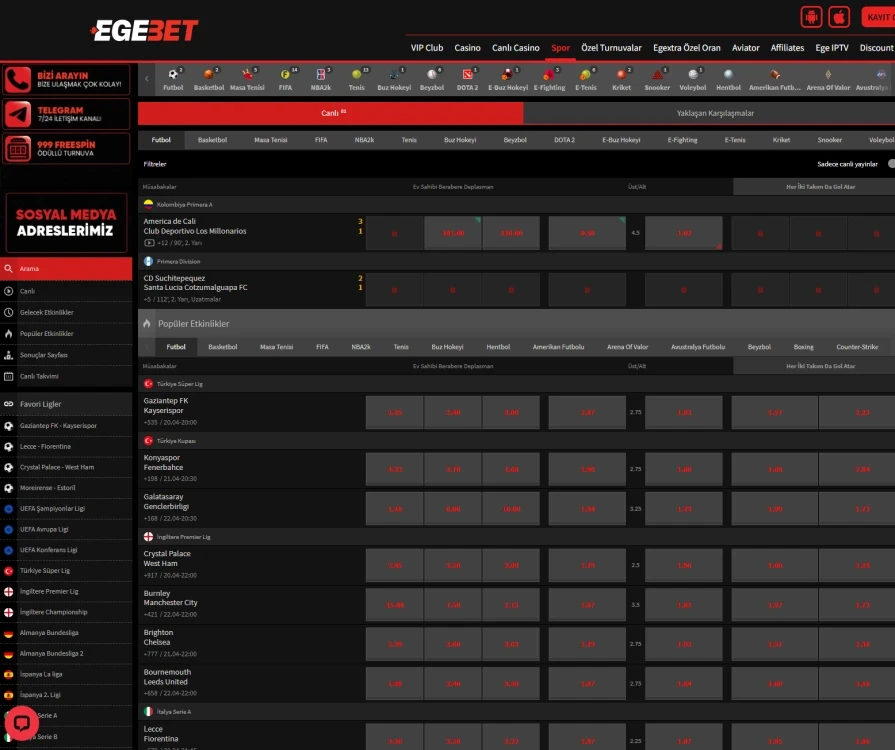Select the Voleybol icon in sports strip
The height and width of the screenshot is (750, 895).
(692, 74)
